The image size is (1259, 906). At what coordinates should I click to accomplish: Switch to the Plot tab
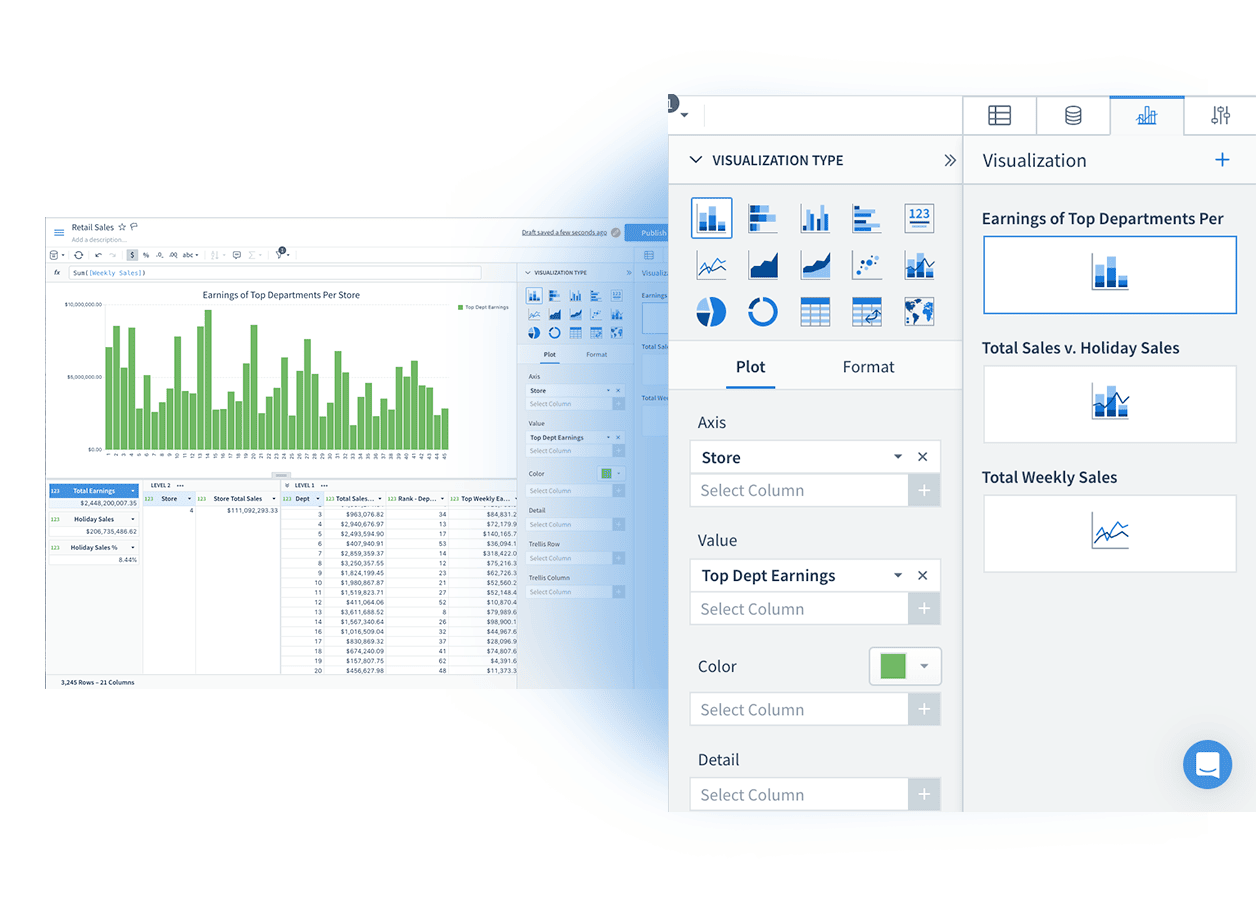[x=750, y=367]
